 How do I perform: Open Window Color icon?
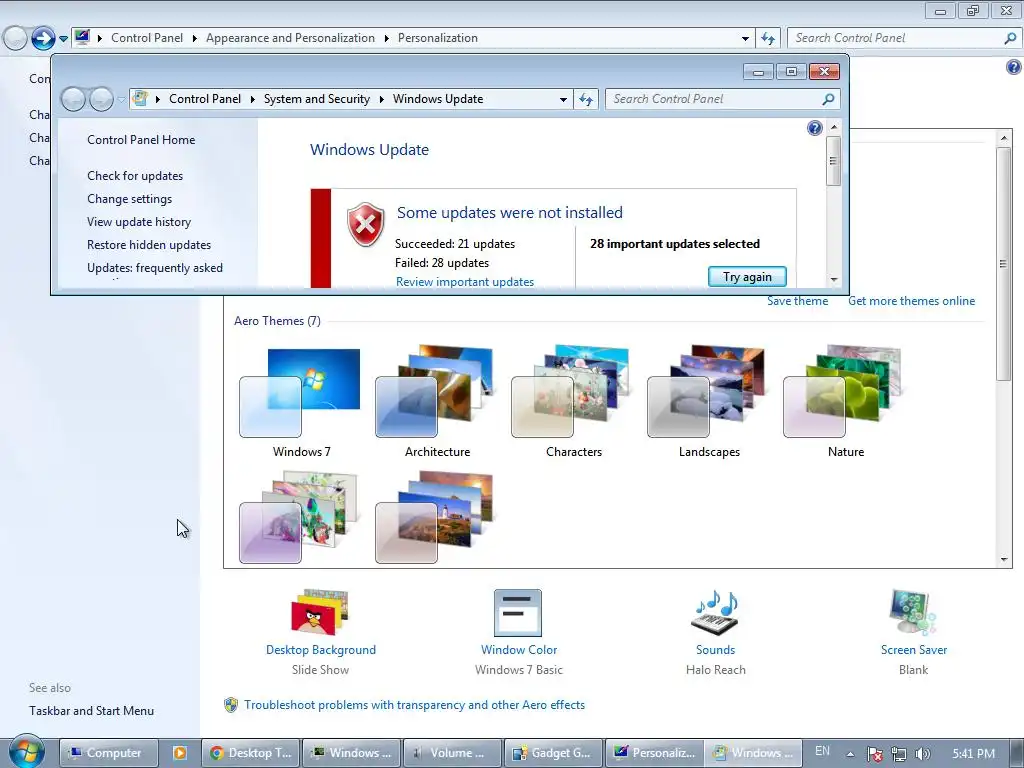tap(518, 613)
